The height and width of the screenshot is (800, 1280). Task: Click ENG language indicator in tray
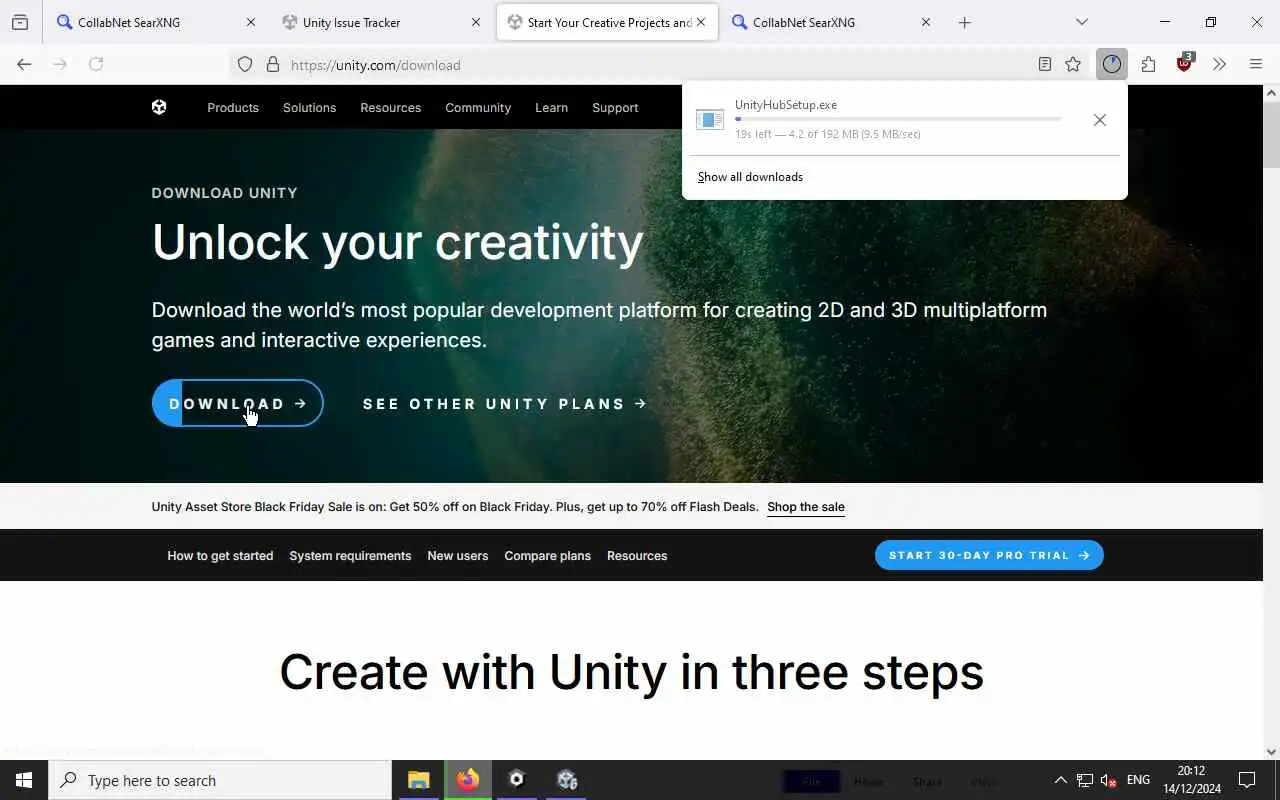(1138, 780)
